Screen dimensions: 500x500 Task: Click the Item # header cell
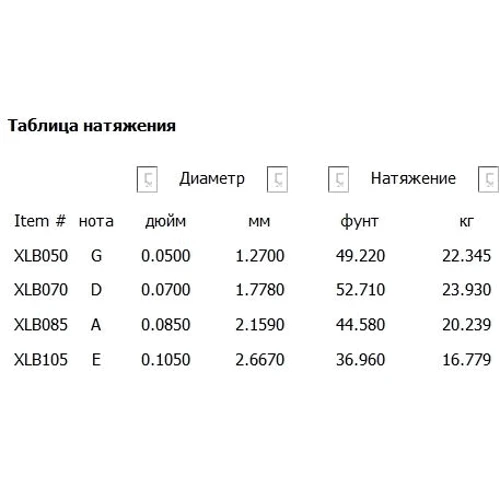coord(40,221)
